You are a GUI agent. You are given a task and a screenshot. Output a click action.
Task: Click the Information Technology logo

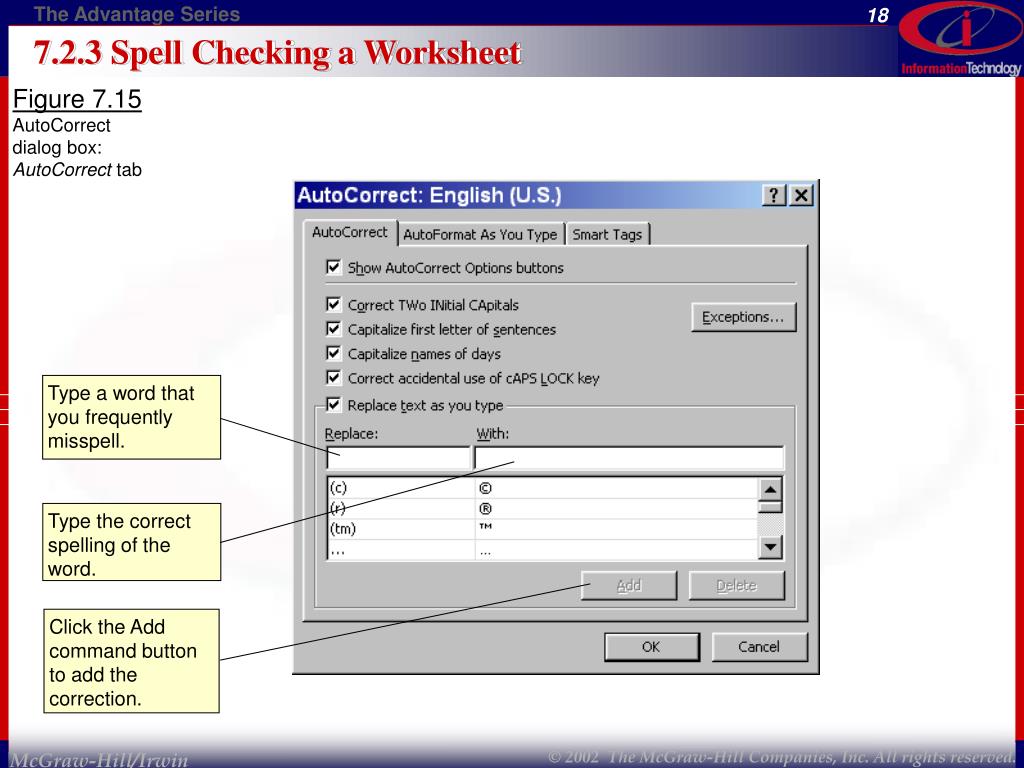(x=960, y=39)
